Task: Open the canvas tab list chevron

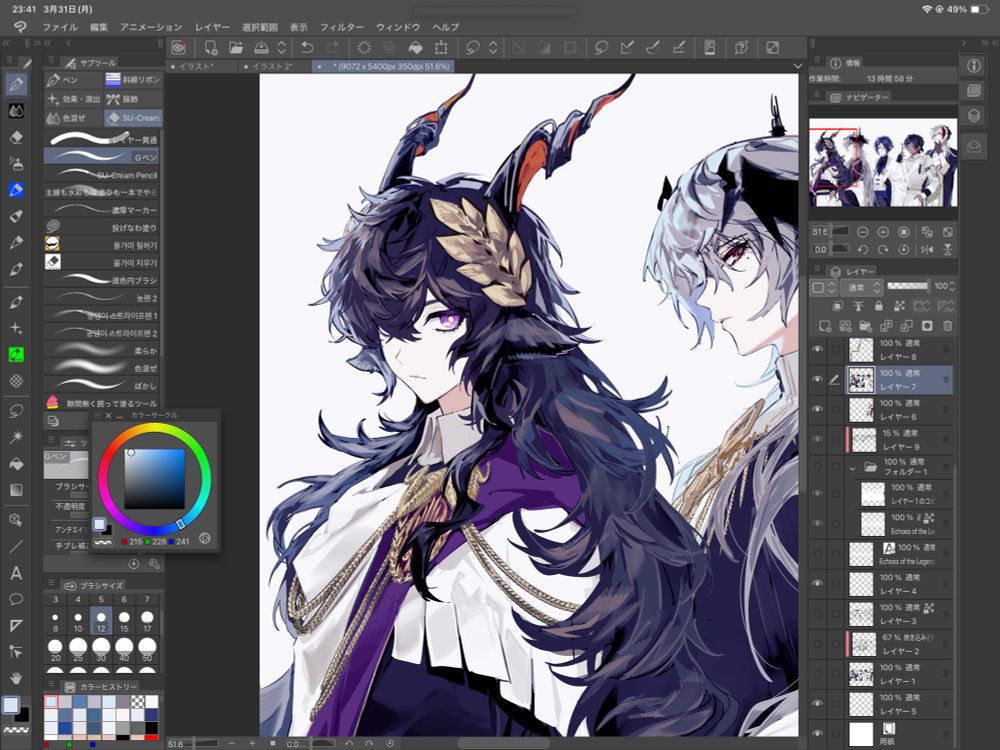Action: 797,66
